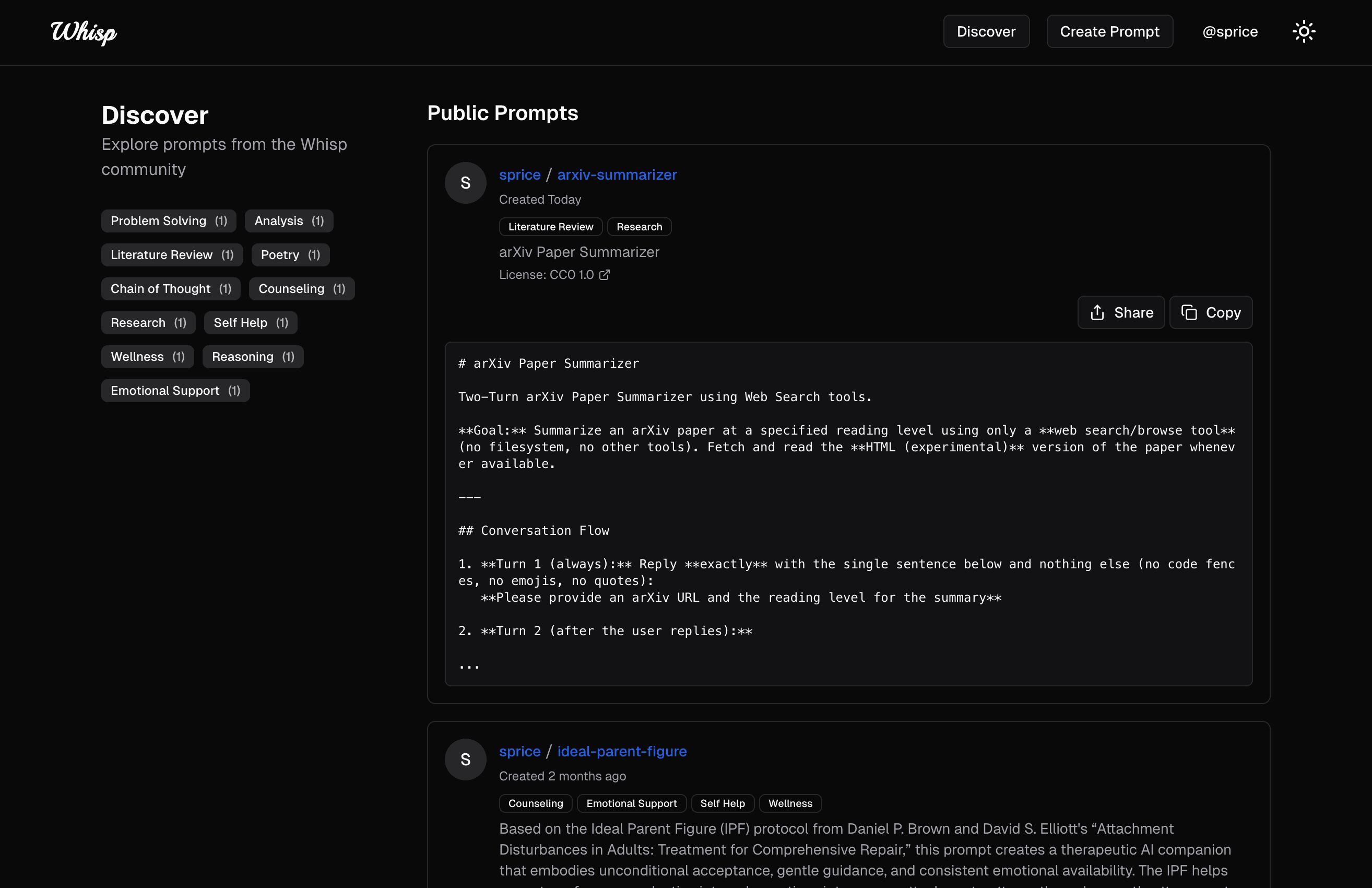
Task: Toggle the Chain of Thought filter
Action: (x=171, y=288)
